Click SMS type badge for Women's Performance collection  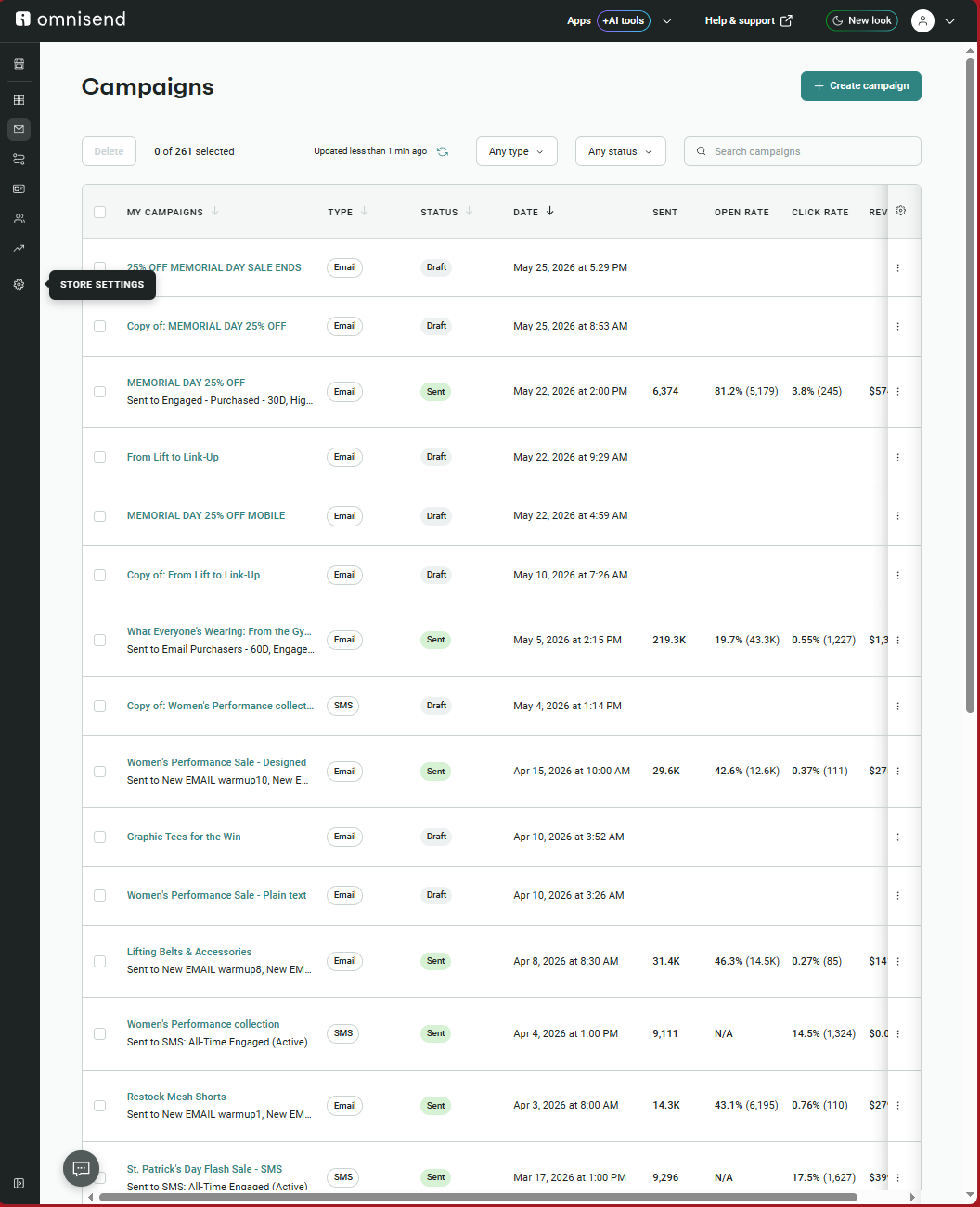[343, 1033]
